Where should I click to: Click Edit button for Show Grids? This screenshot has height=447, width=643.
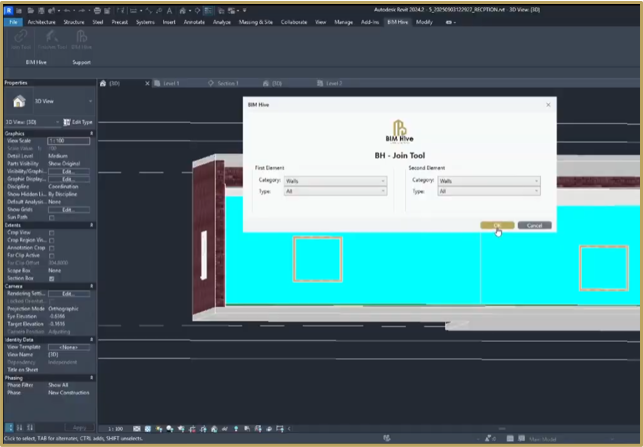click(68, 210)
